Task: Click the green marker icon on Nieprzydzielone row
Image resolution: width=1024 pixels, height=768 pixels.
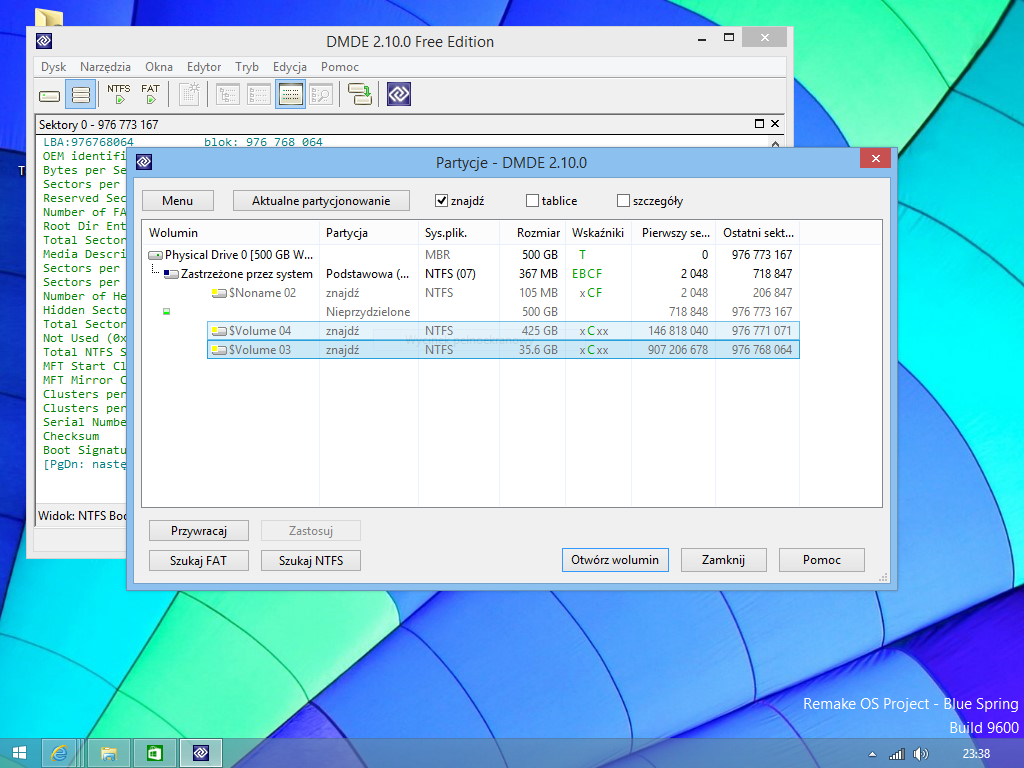Action: pyautogui.click(x=167, y=312)
